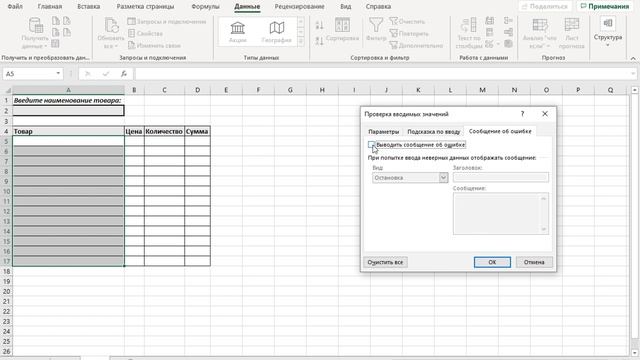Click the ОК button
The height and width of the screenshot is (360, 640).
coord(492,262)
